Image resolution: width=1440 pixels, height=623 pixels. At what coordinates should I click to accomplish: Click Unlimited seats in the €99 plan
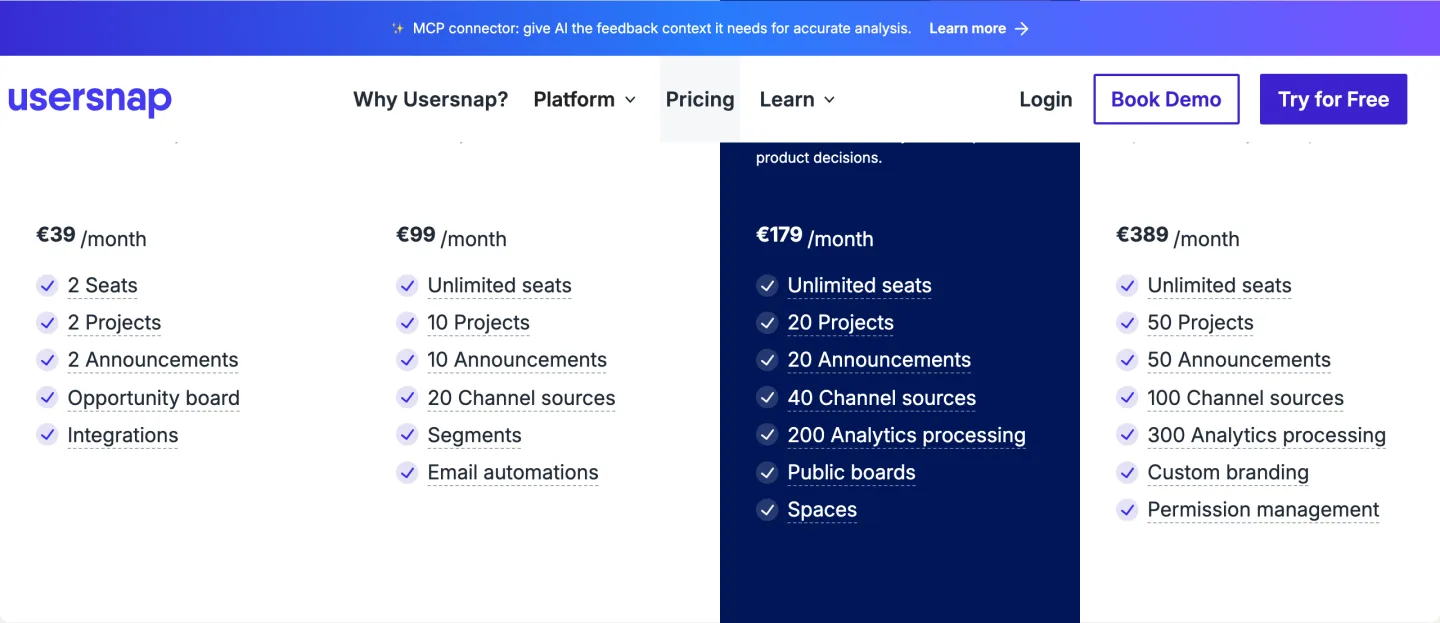click(x=499, y=286)
